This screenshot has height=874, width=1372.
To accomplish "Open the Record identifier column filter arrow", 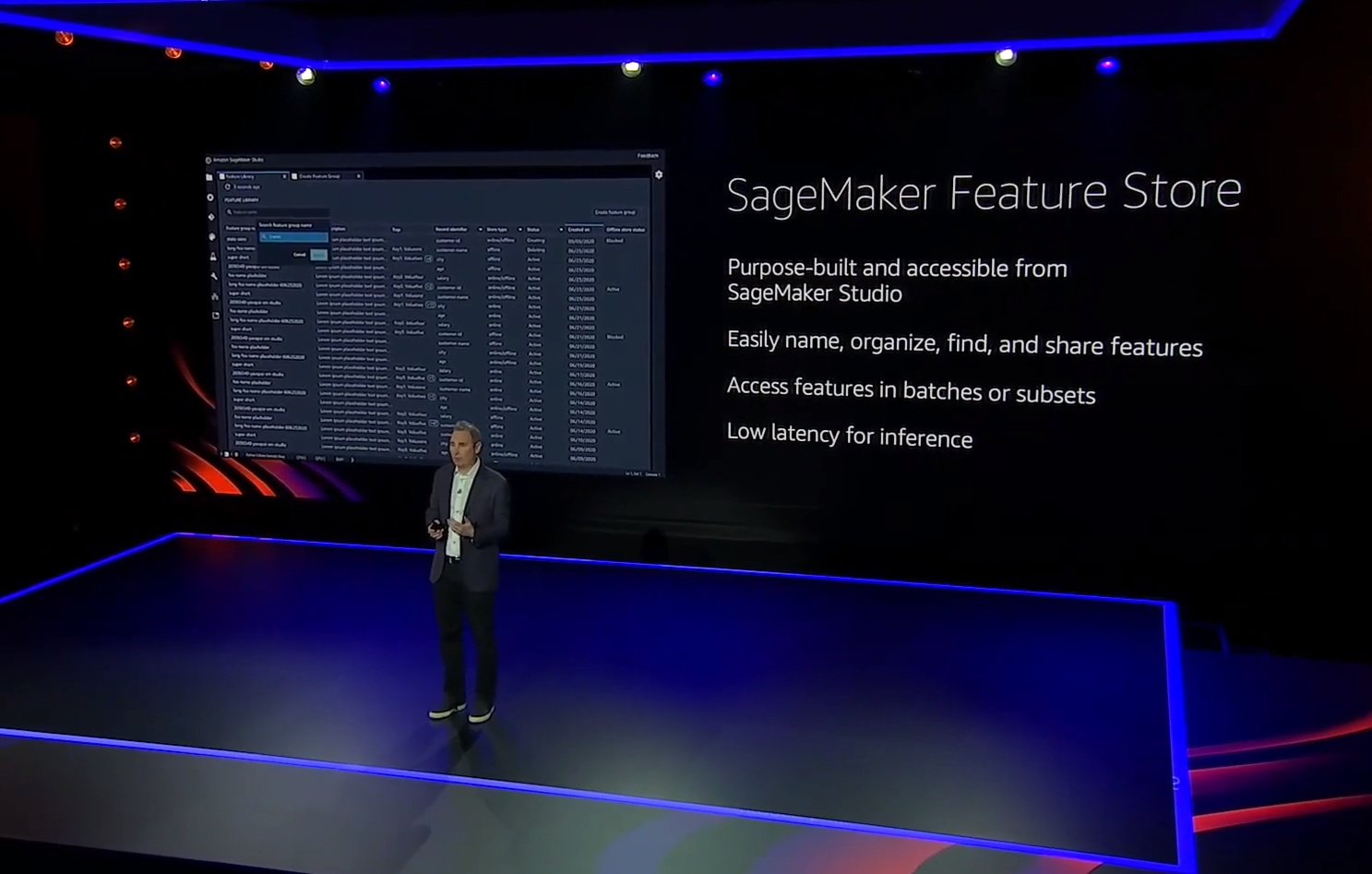I will point(481,229).
